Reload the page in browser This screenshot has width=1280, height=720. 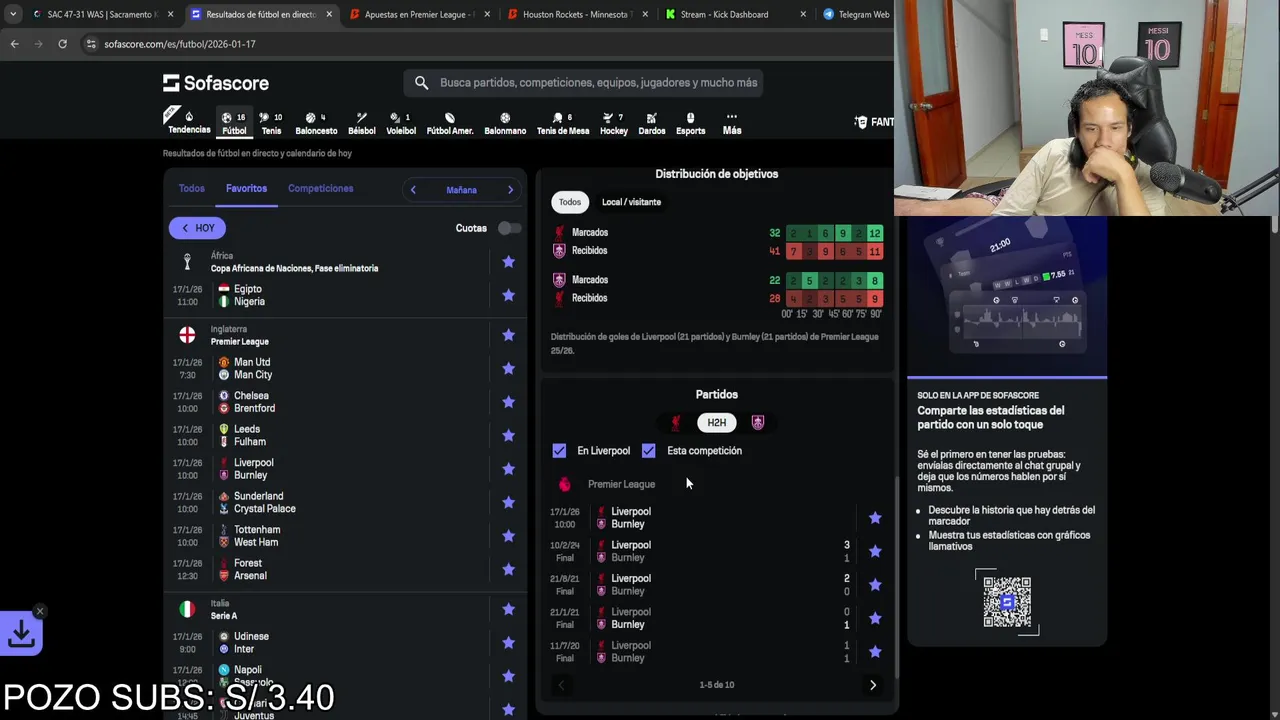[x=62, y=44]
